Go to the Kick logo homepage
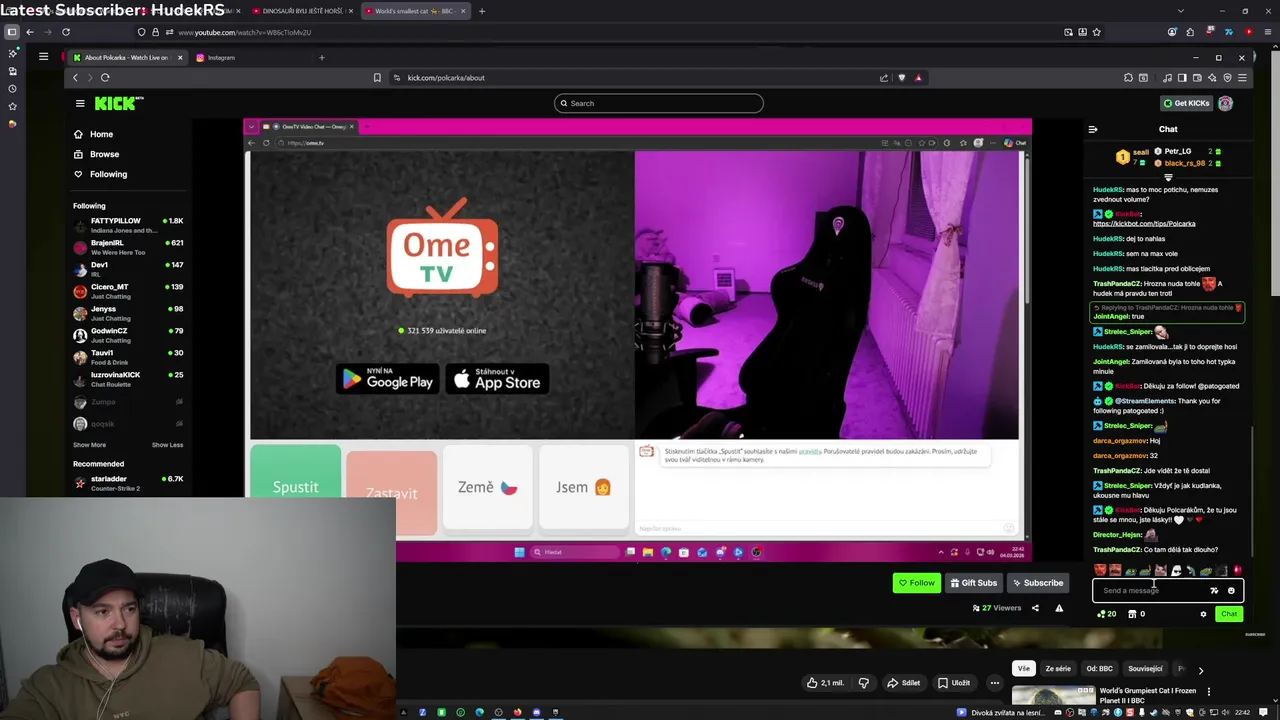The height and width of the screenshot is (720, 1280). coord(119,103)
